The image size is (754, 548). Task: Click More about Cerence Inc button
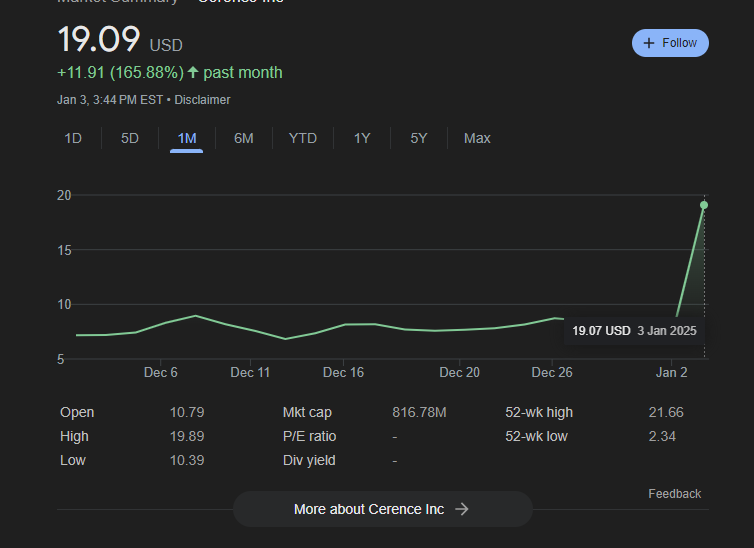click(x=383, y=509)
